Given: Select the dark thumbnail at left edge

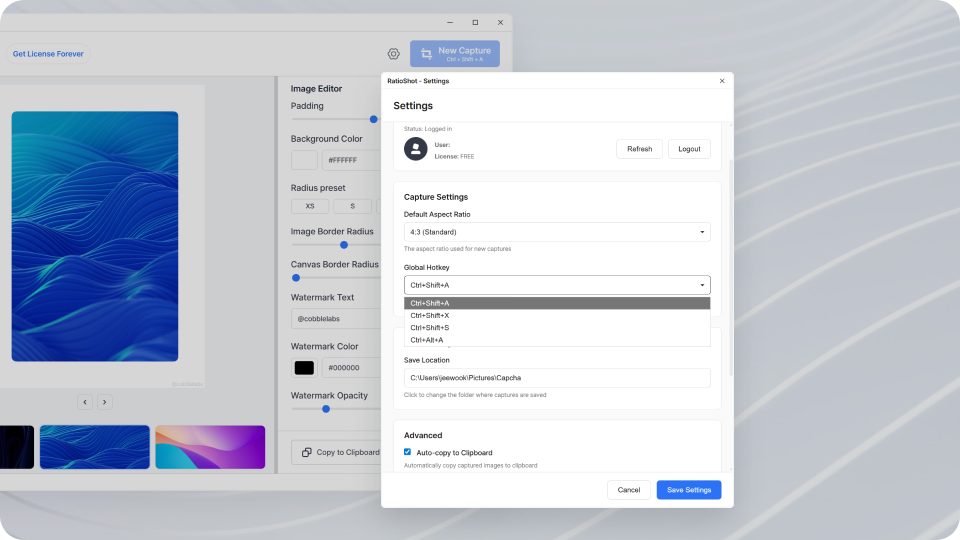Looking at the screenshot, I should pos(17,447).
